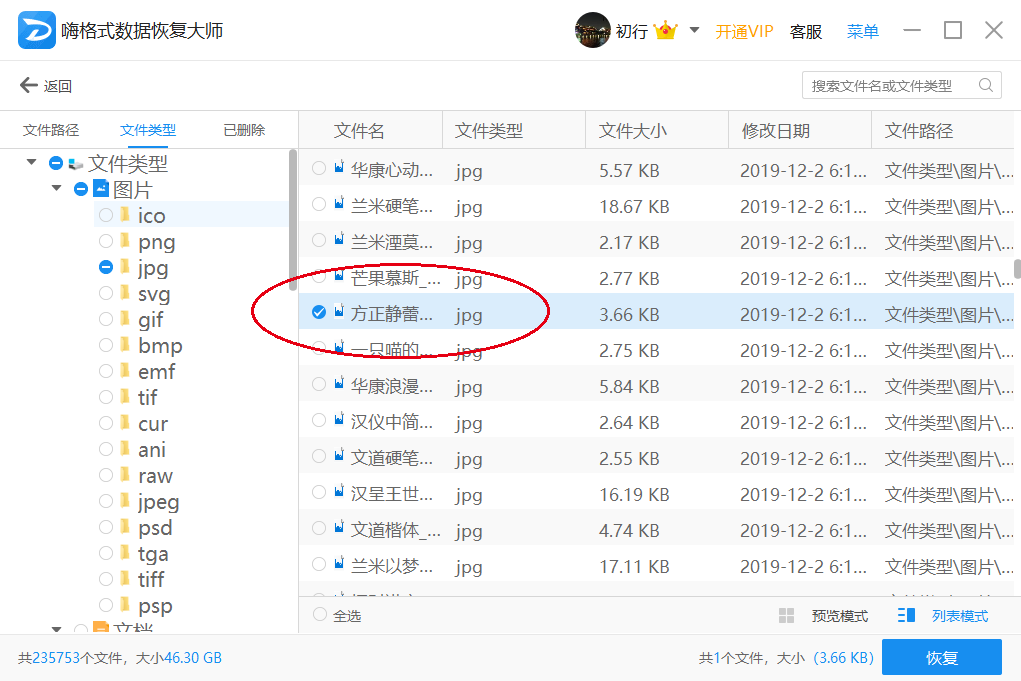Click the cur folder icon
The width and height of the screenshot is (1021, 681).
(125, 422)
